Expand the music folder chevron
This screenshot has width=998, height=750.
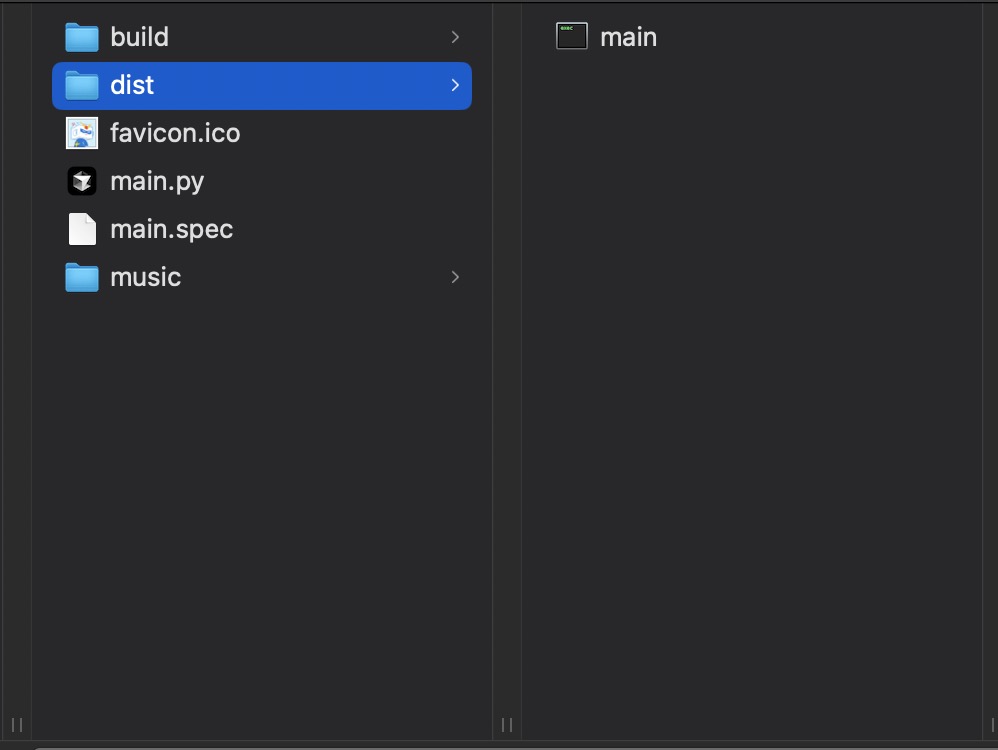tap(455, 277)
